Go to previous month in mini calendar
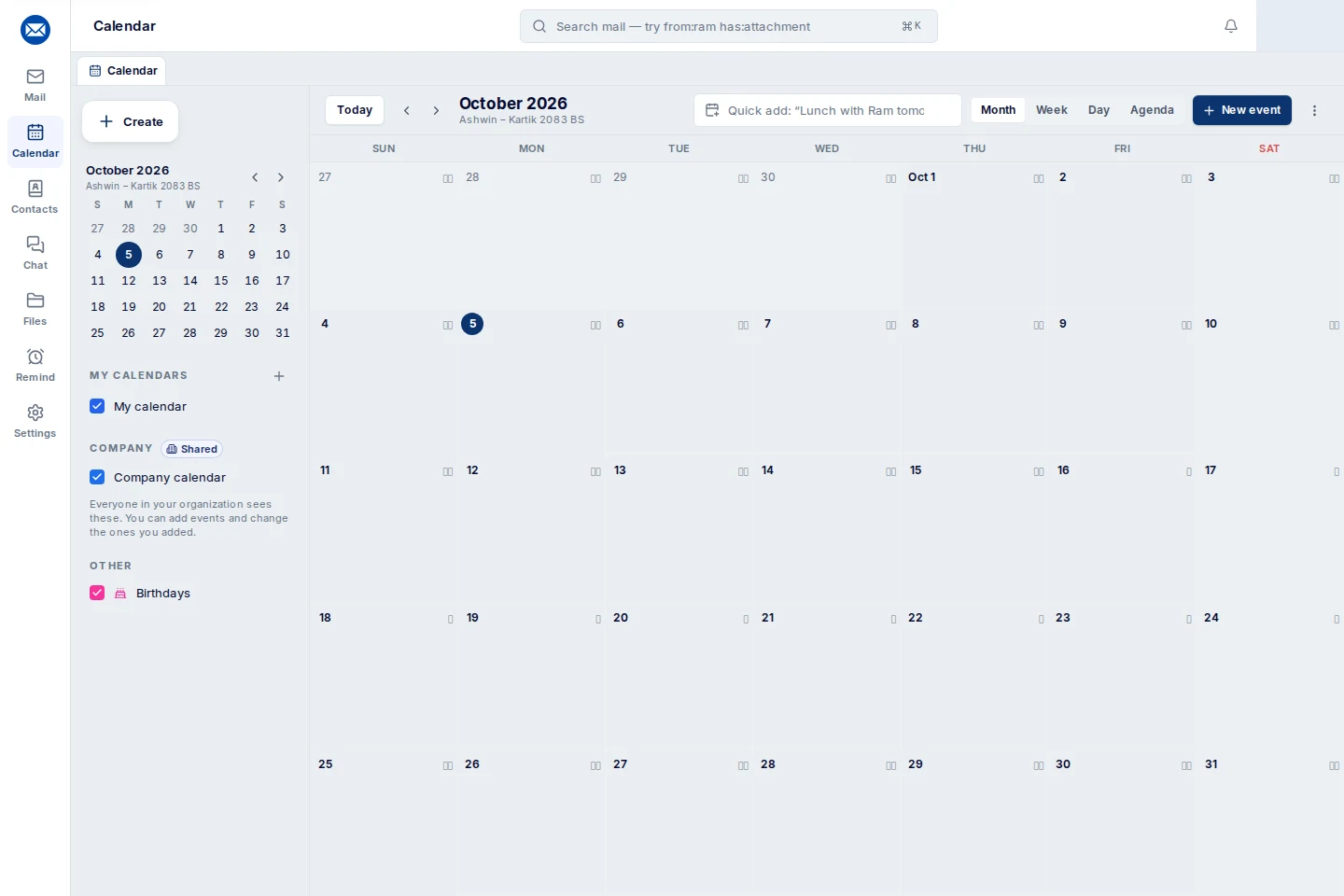This screenshot has height=896, width=1344. point(255,177)
